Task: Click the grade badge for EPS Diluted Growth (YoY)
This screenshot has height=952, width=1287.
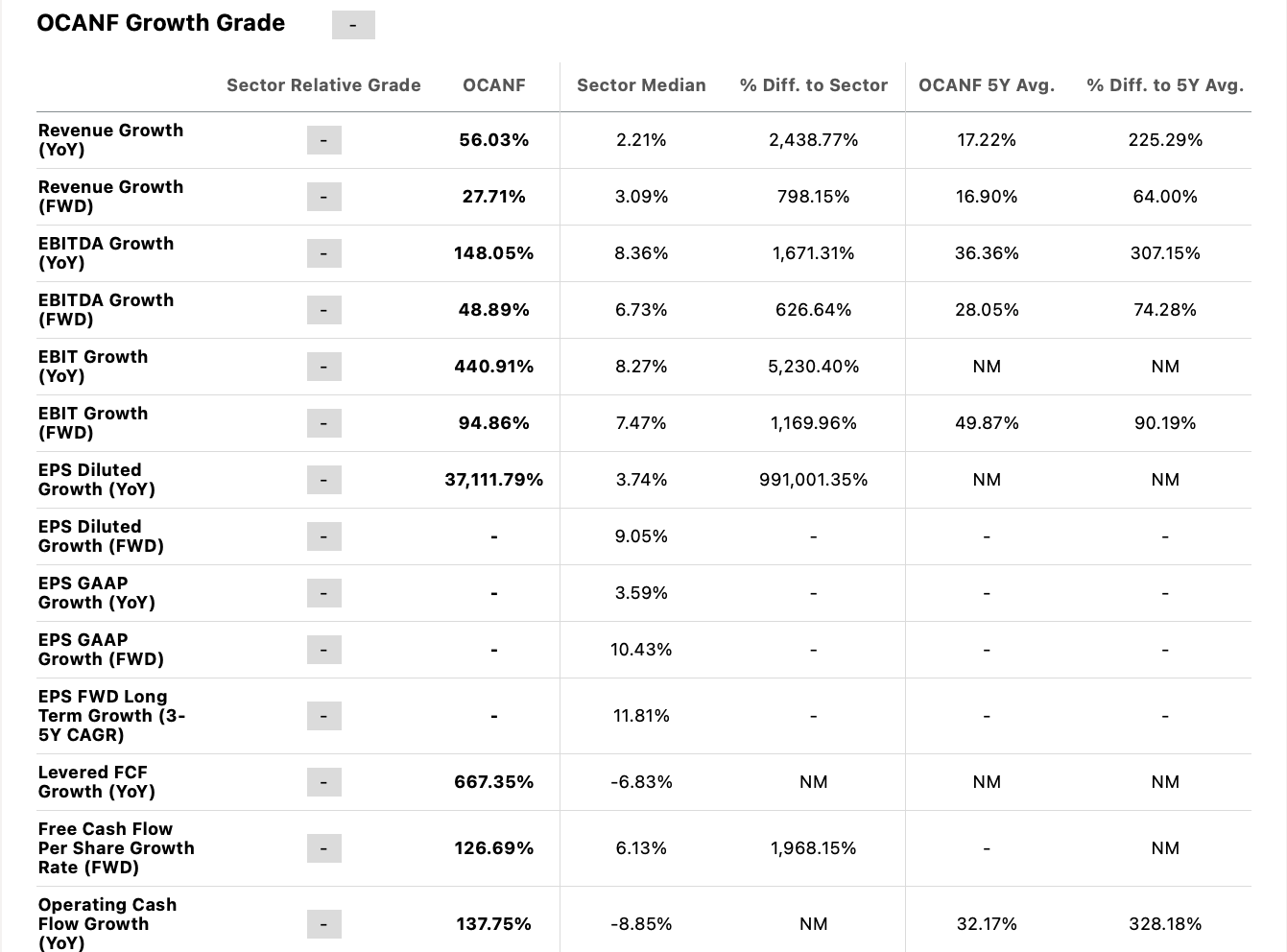Action: coord(324,480)
